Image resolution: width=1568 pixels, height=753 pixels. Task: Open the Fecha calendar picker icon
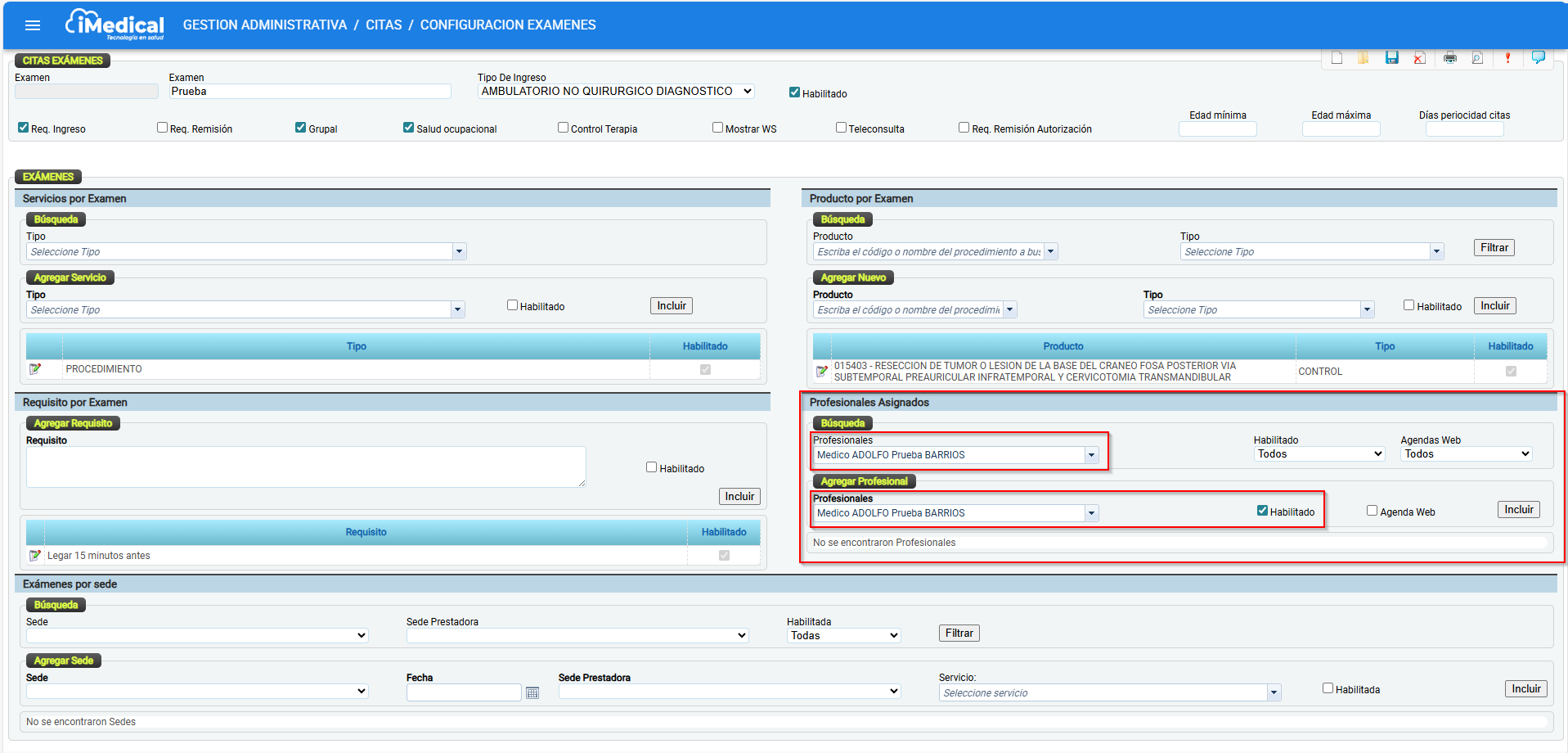(532, 693)
